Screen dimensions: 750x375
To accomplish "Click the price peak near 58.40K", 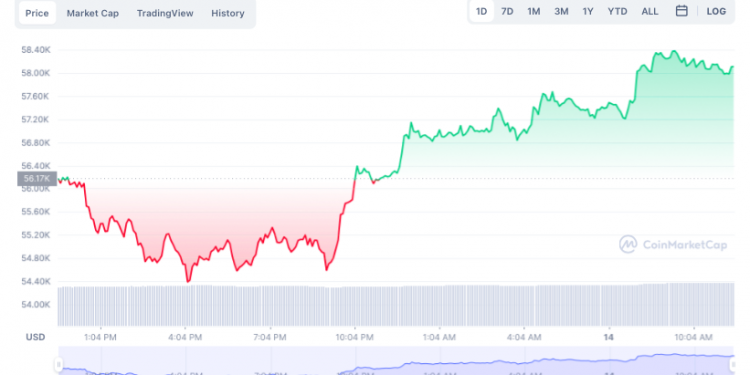I will tap(674, 51).
